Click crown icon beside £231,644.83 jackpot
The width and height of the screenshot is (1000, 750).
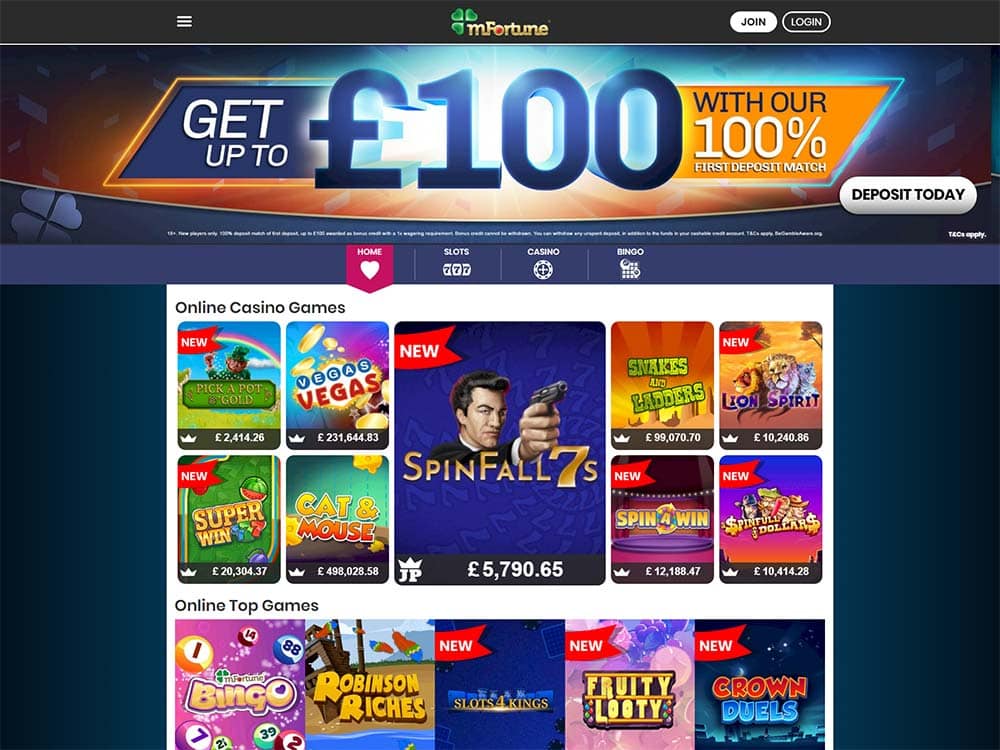click(x=297, y=438)
